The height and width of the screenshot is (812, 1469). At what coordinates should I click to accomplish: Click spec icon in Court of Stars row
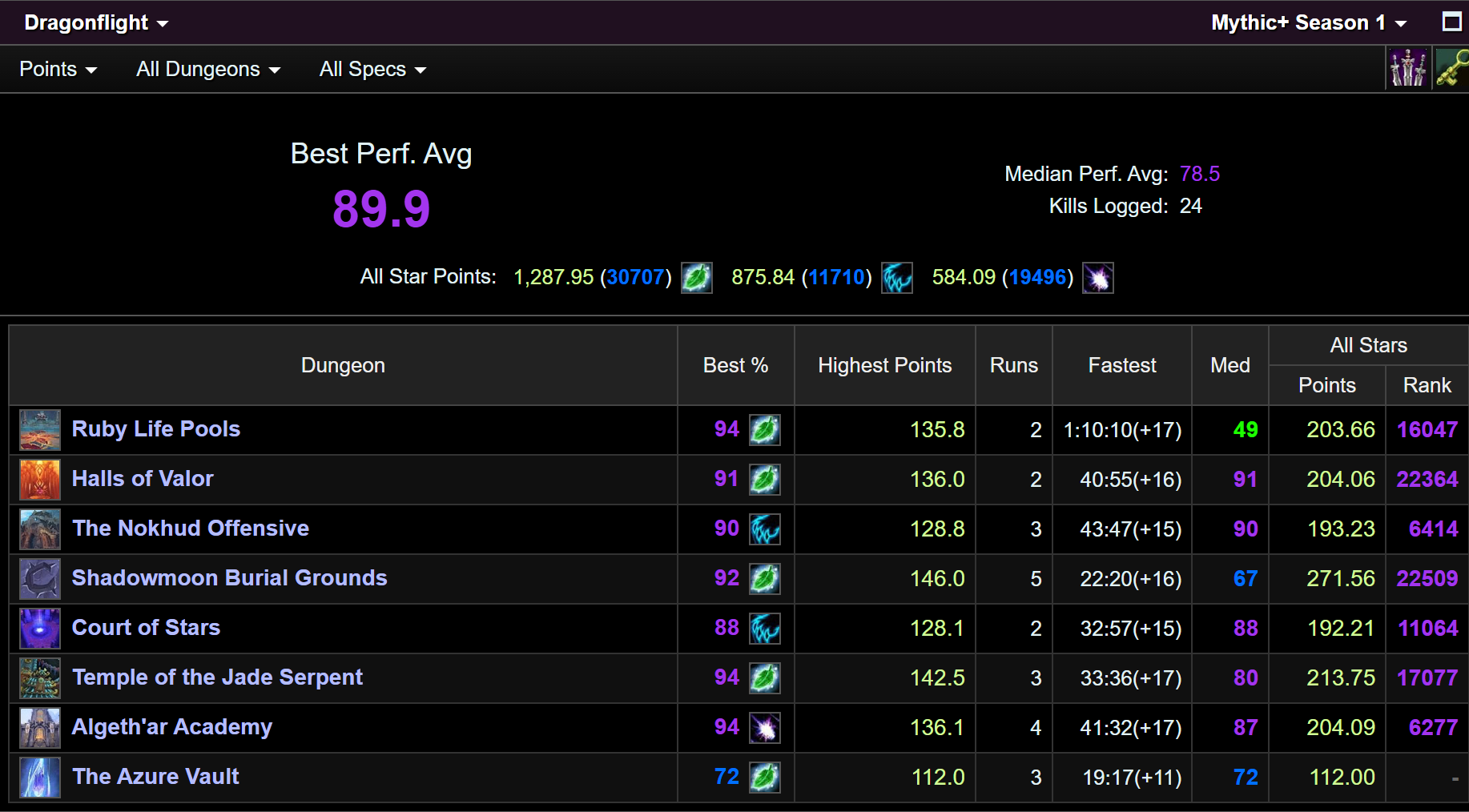765,629
